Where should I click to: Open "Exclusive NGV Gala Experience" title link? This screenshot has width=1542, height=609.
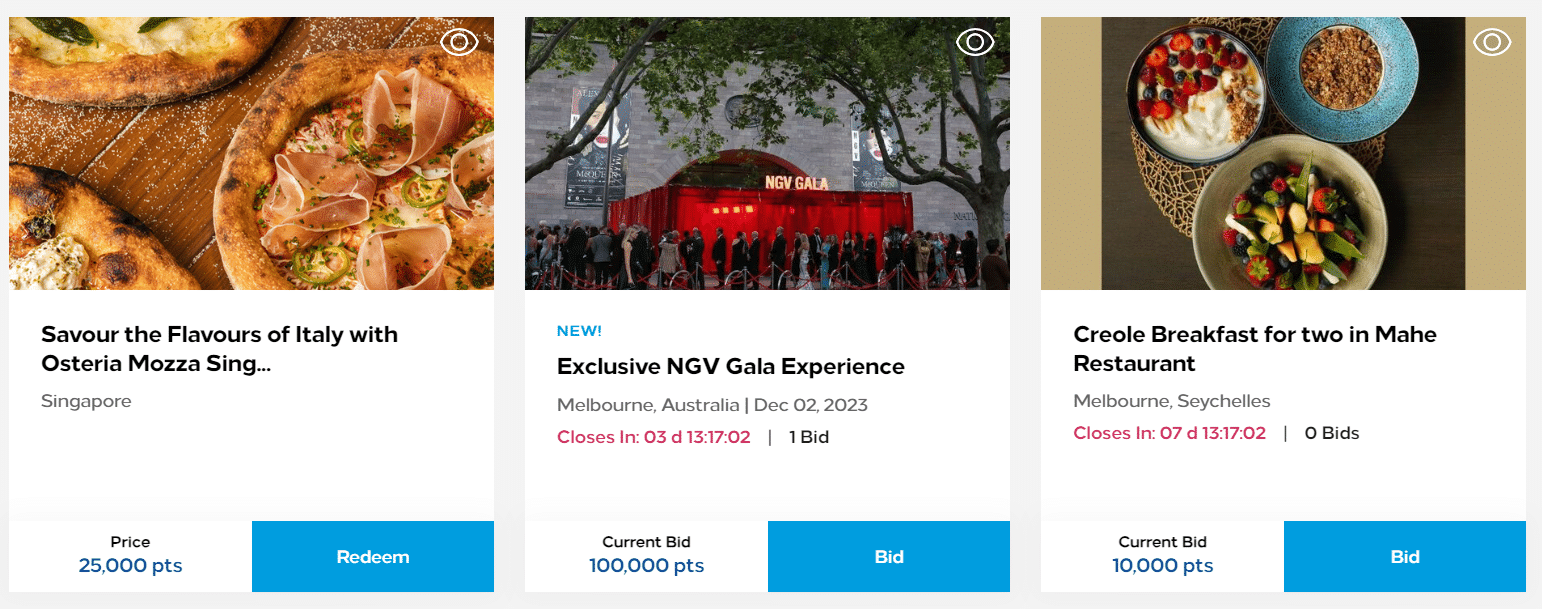click(730, 367)
